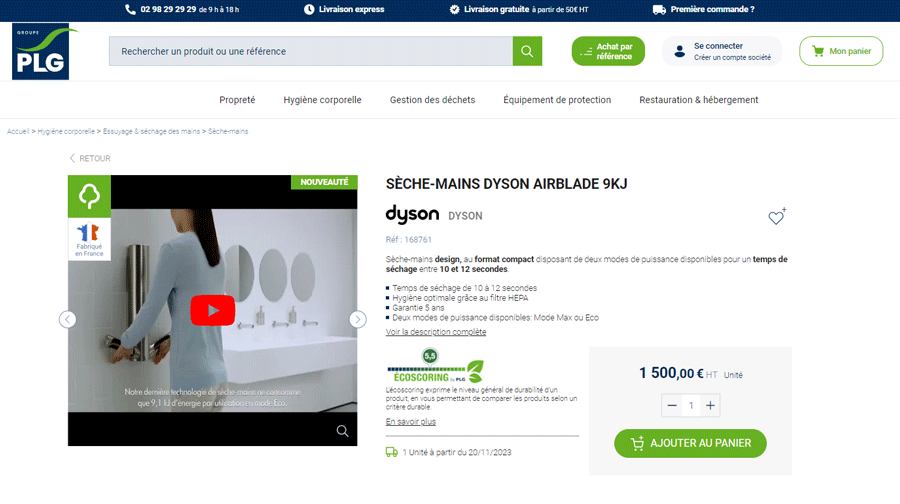900x504 pixels.
Task: Open the Équipement de protection menu
Action: click(557, 100)
